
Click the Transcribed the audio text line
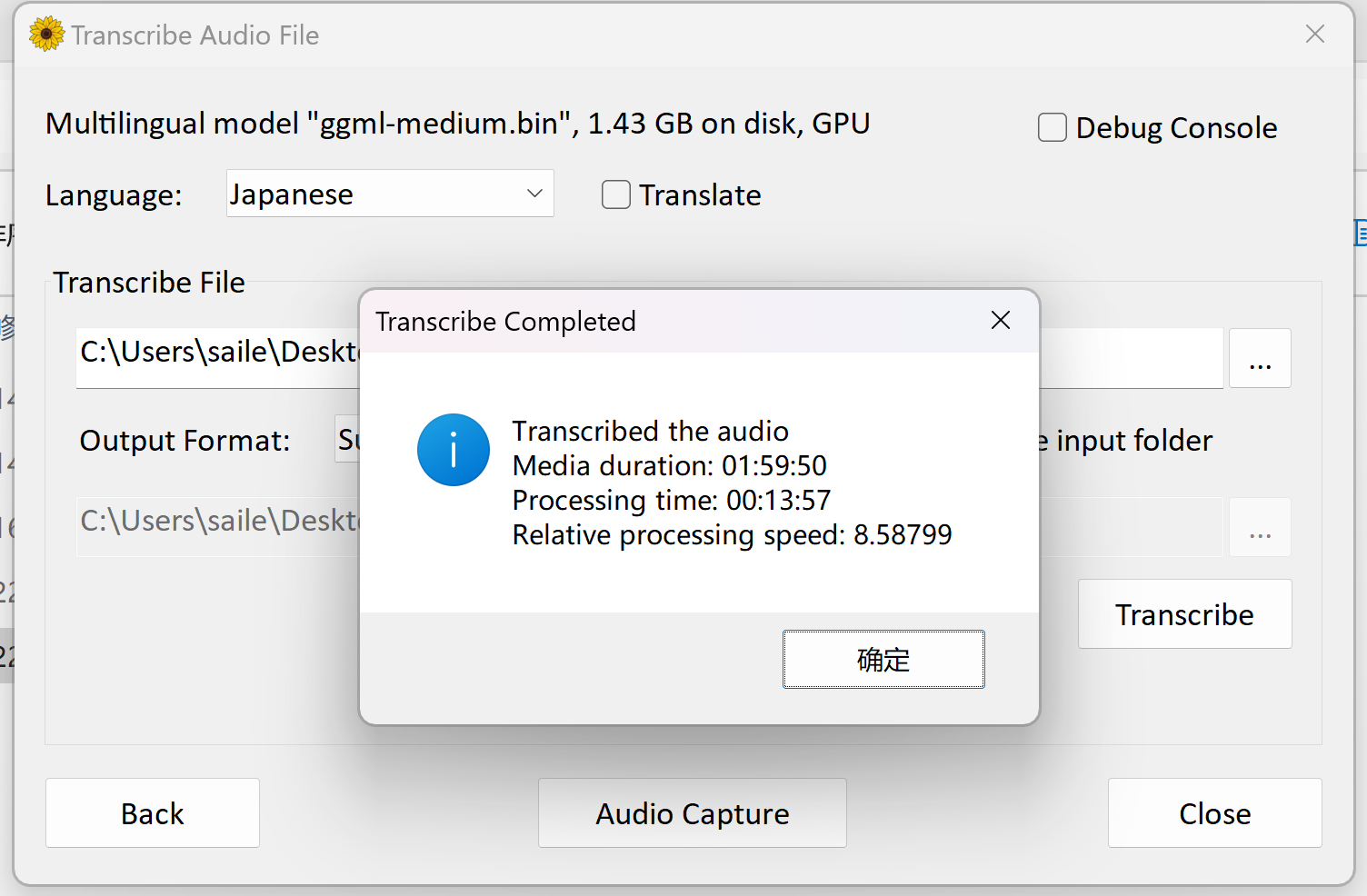tap(651, 431)
